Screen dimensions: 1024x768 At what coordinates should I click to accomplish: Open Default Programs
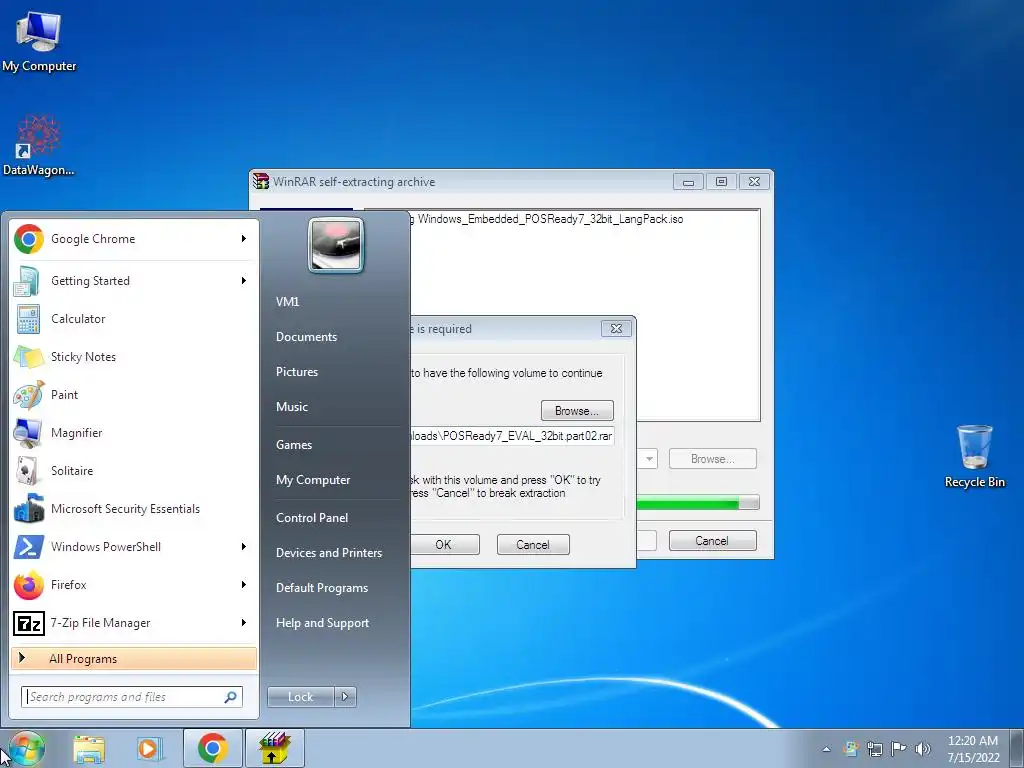click(x=322, y=588)
